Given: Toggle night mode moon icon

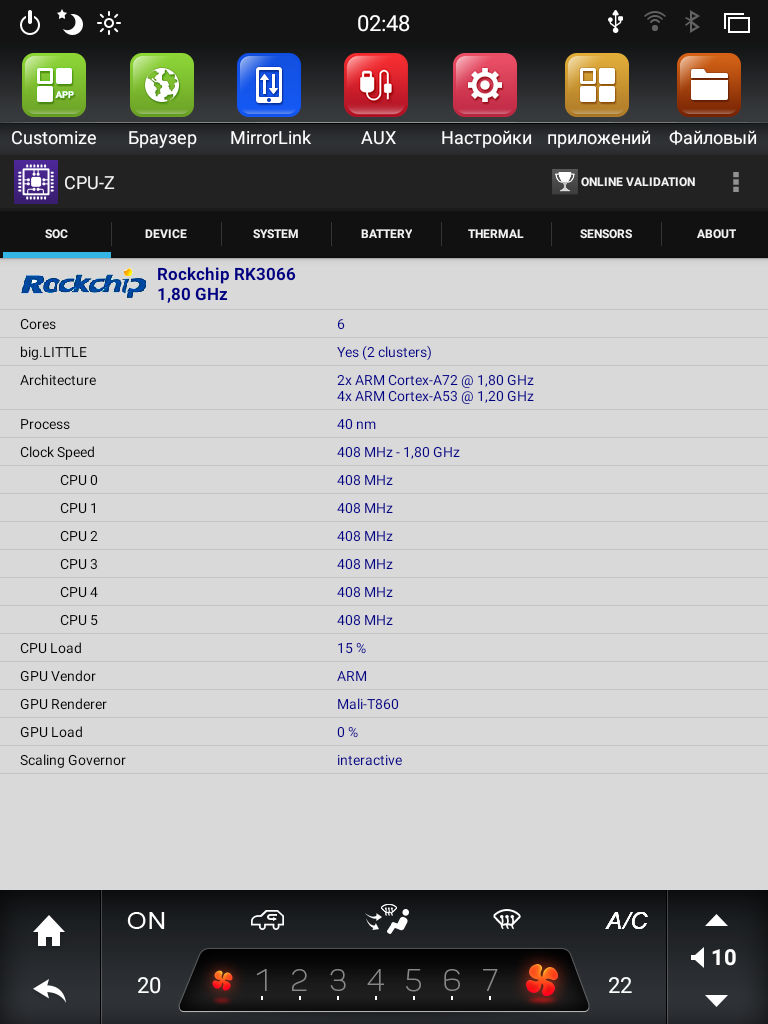Looking at the screenshot, I should click(x=70, y=23).
